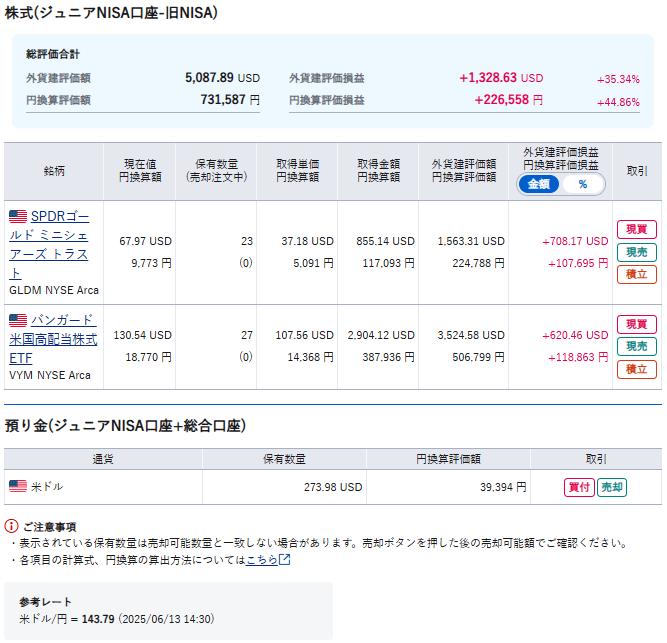Click the ご注意事項 info icon
Screen dimensions: 667x643
click(11, 526)
